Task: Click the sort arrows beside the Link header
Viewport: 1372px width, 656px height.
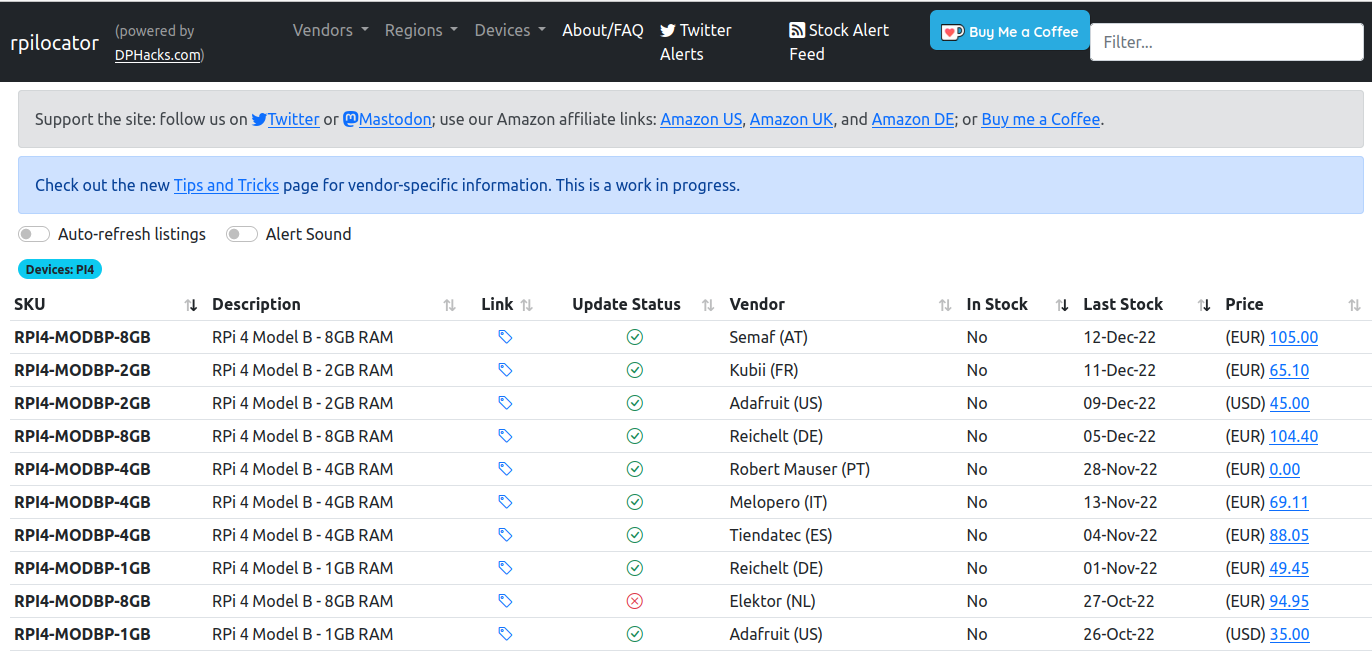Action: [527, 305]
